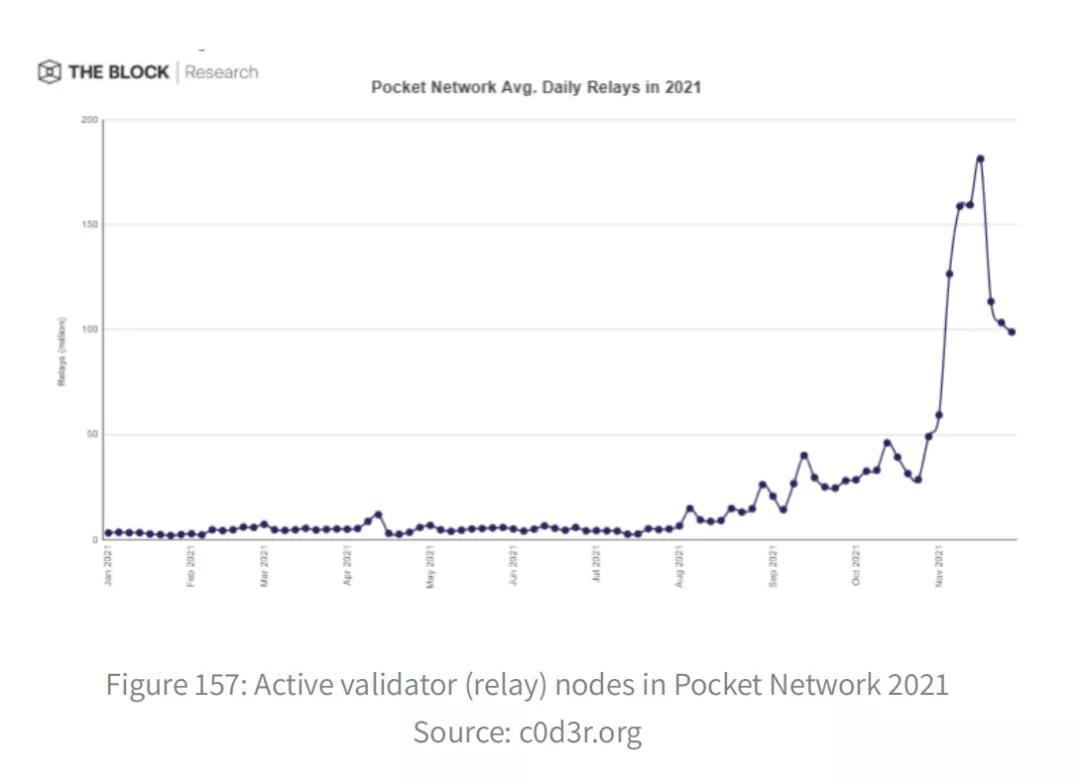This screenshot has height=784, width=1080.
Task: Click the Research label beside the logo
Action: click(221, 72)
